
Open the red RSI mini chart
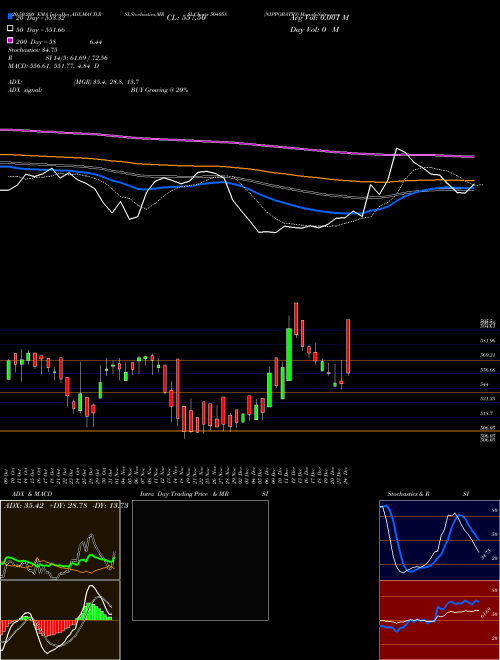[x=439, y=620]
